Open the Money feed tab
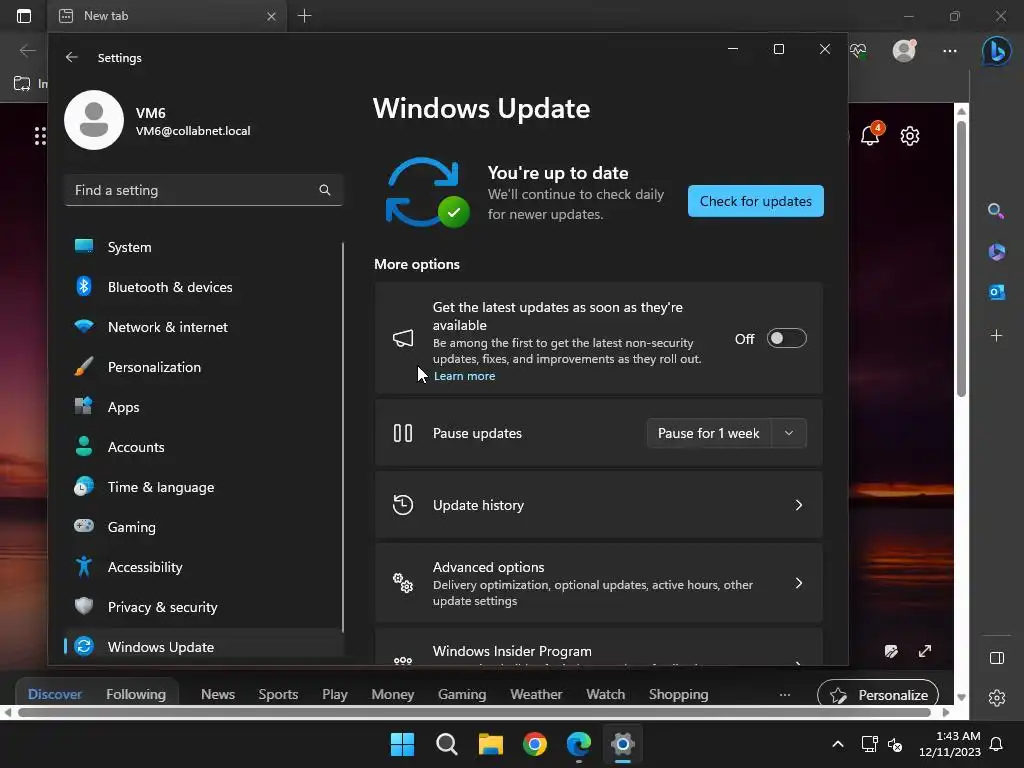Screen dimensions: 1024x768 tap(392, 694)
